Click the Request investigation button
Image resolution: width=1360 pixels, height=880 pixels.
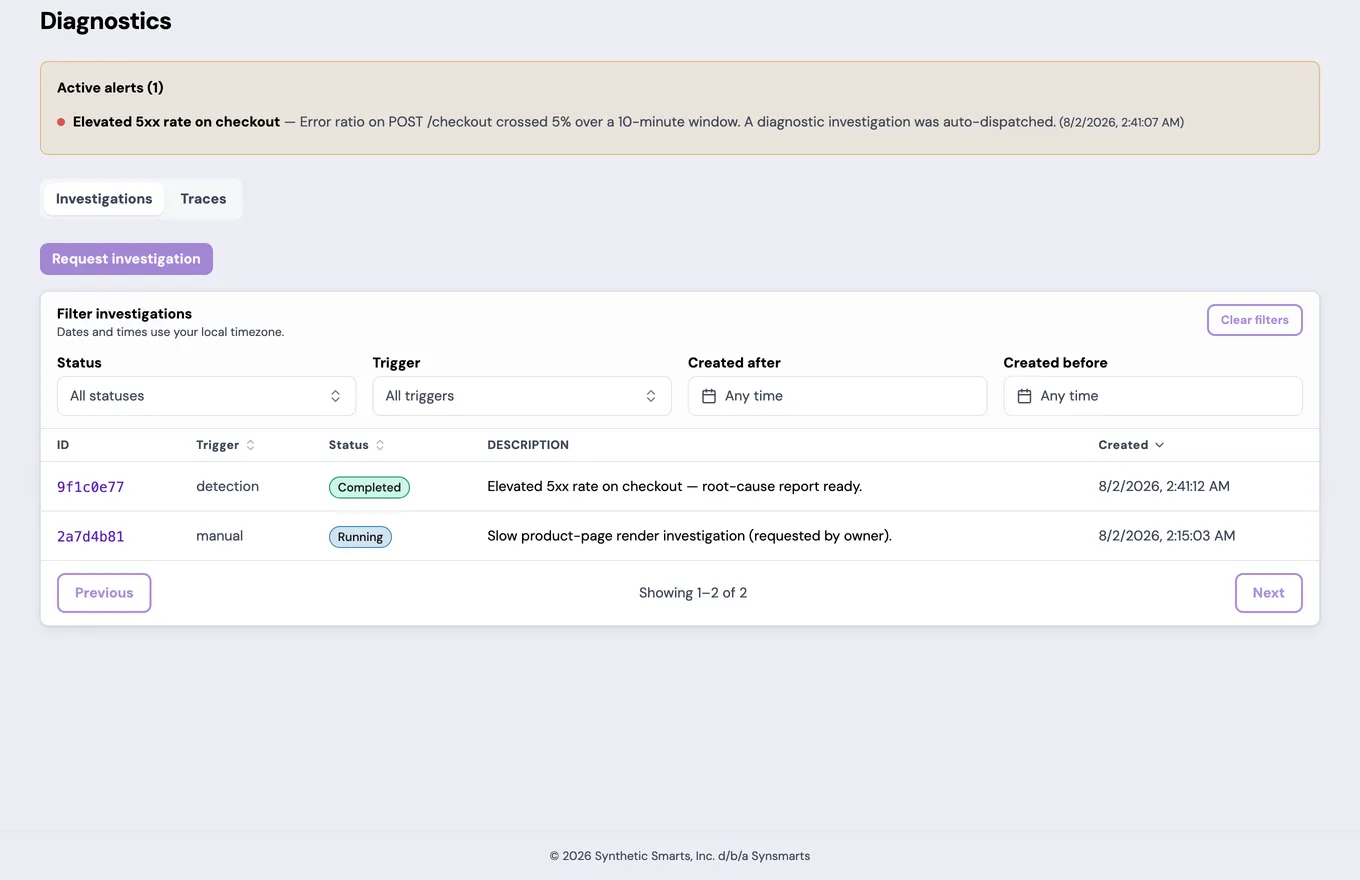pyautogui.click(x=126, y=259)
